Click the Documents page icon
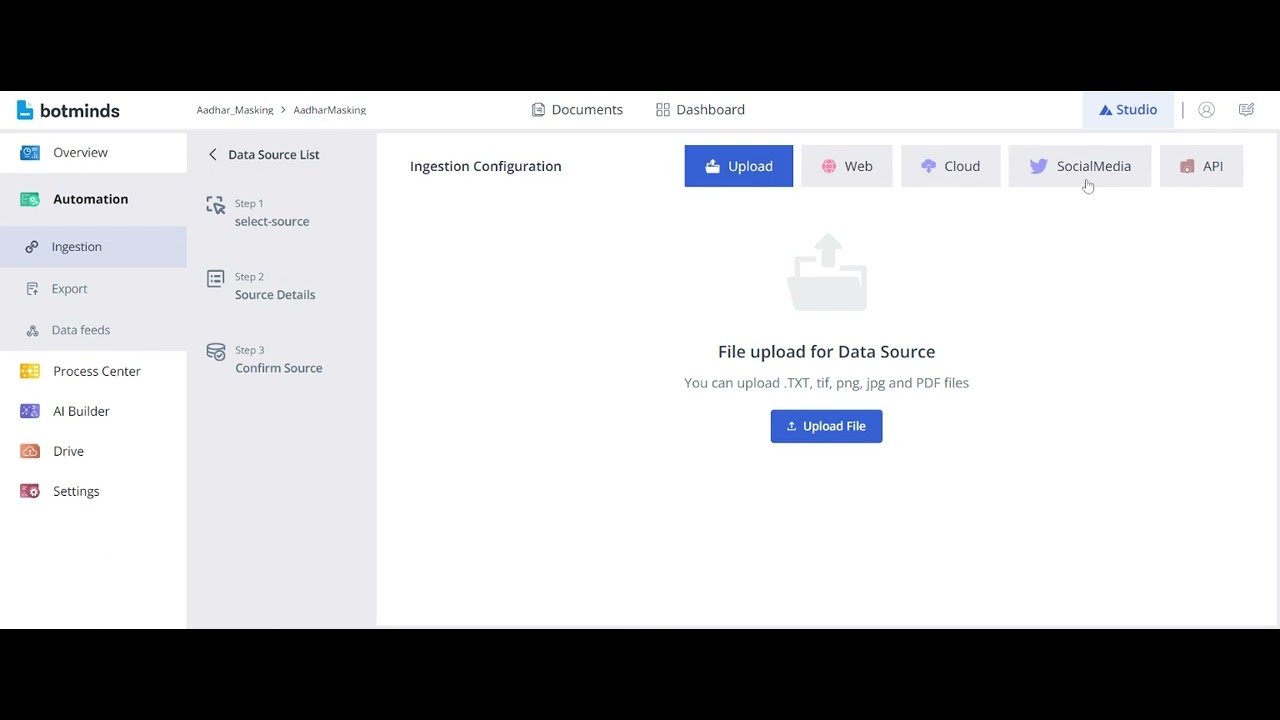Screen dimensions: 1280x720 click(x=538, y=110)
